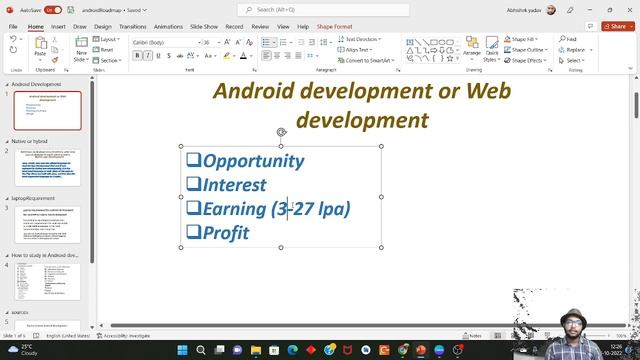Click the Increase list level icon

pyautogui.click(x=312, y=42)
